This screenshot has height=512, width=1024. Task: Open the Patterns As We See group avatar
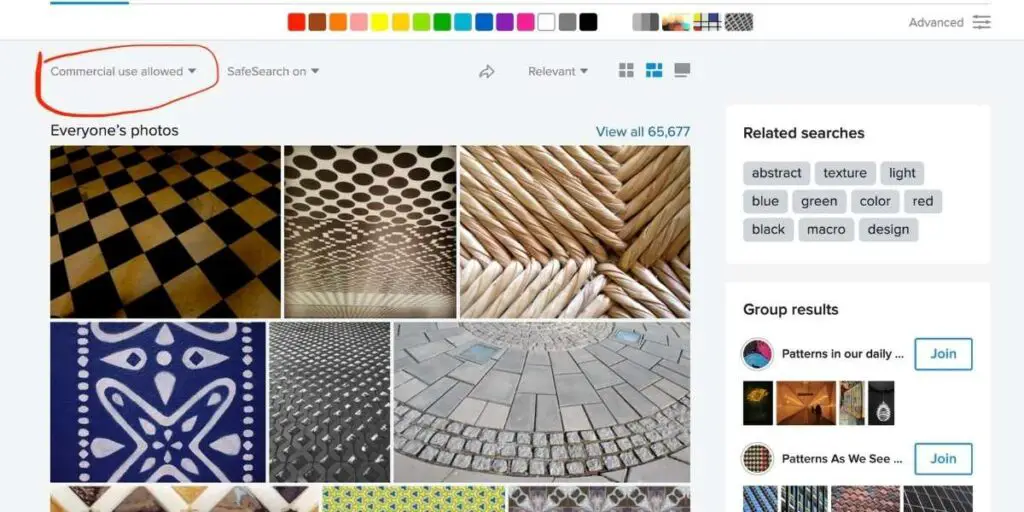pos(758,458)
